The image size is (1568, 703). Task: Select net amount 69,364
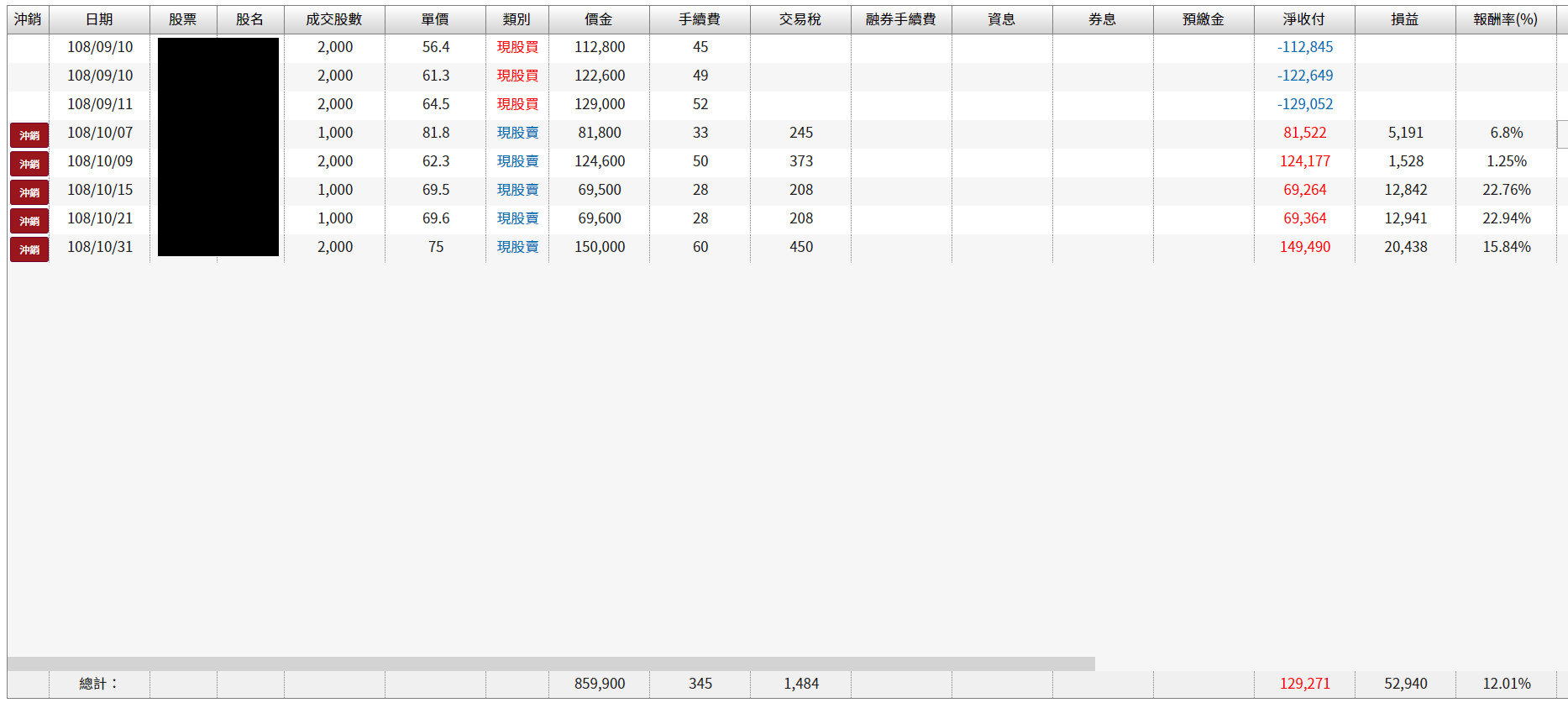coord(1305,218)
